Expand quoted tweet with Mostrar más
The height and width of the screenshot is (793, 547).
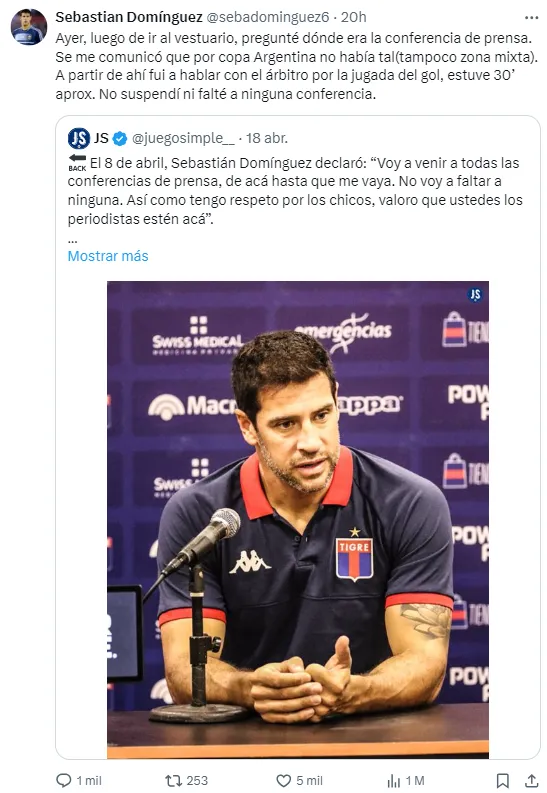pyautogui.click(x=108, y=256)
